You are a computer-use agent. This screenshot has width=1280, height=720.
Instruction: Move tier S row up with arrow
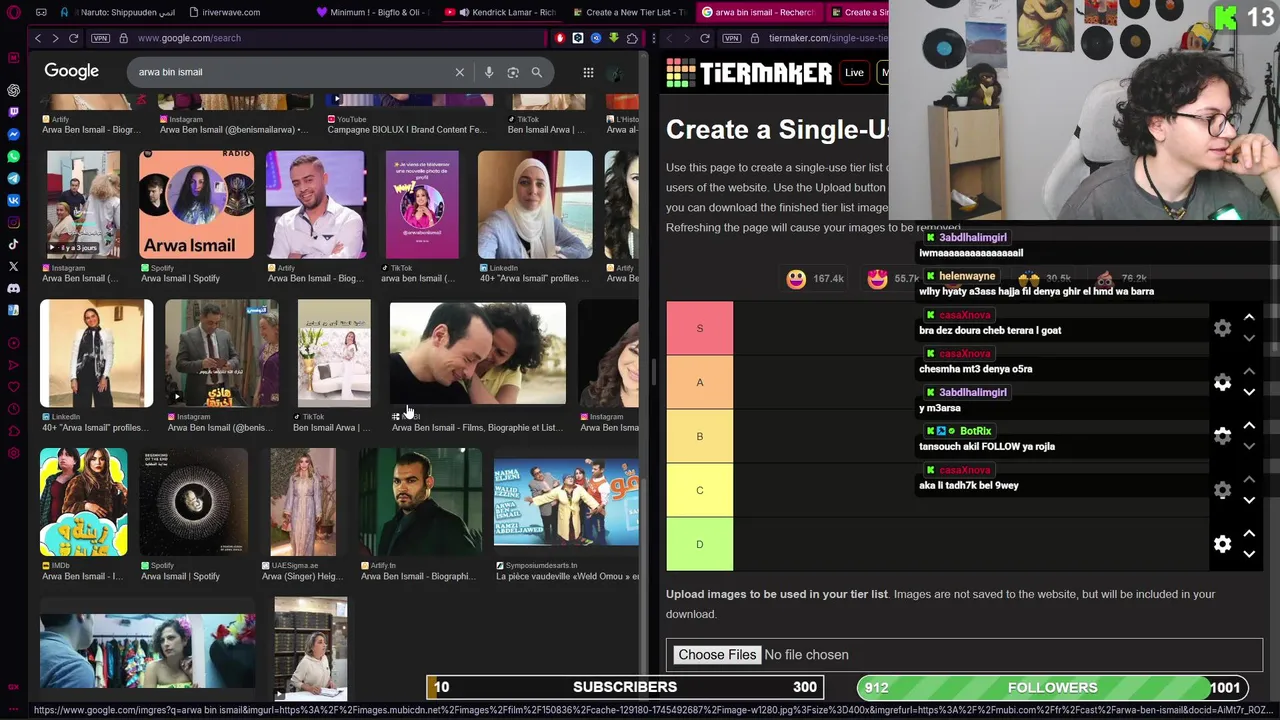point(1249,317)
